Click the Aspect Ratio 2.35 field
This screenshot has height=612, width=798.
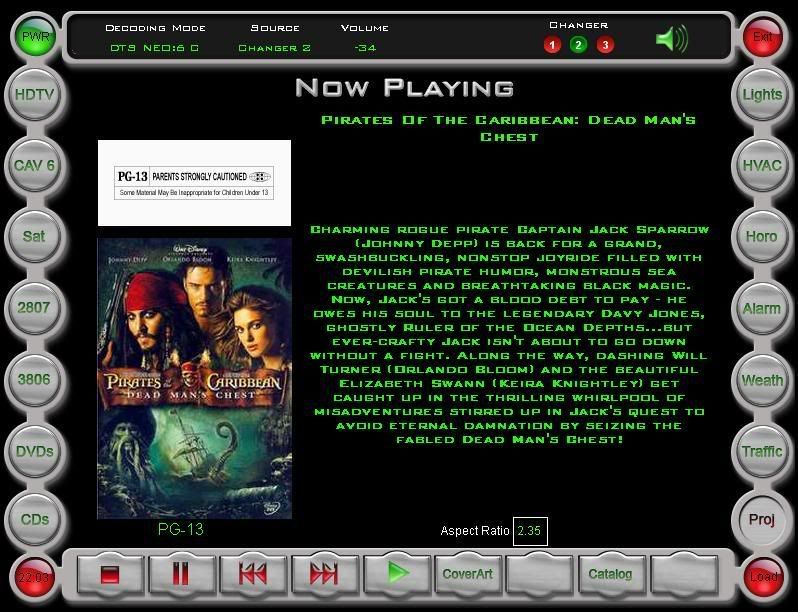click(529, 531)
